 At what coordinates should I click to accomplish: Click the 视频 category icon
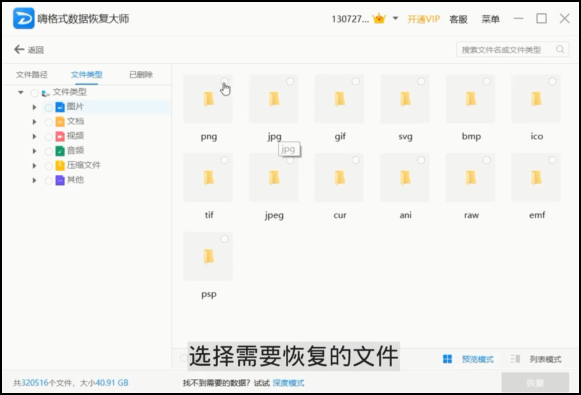(60, 136)
